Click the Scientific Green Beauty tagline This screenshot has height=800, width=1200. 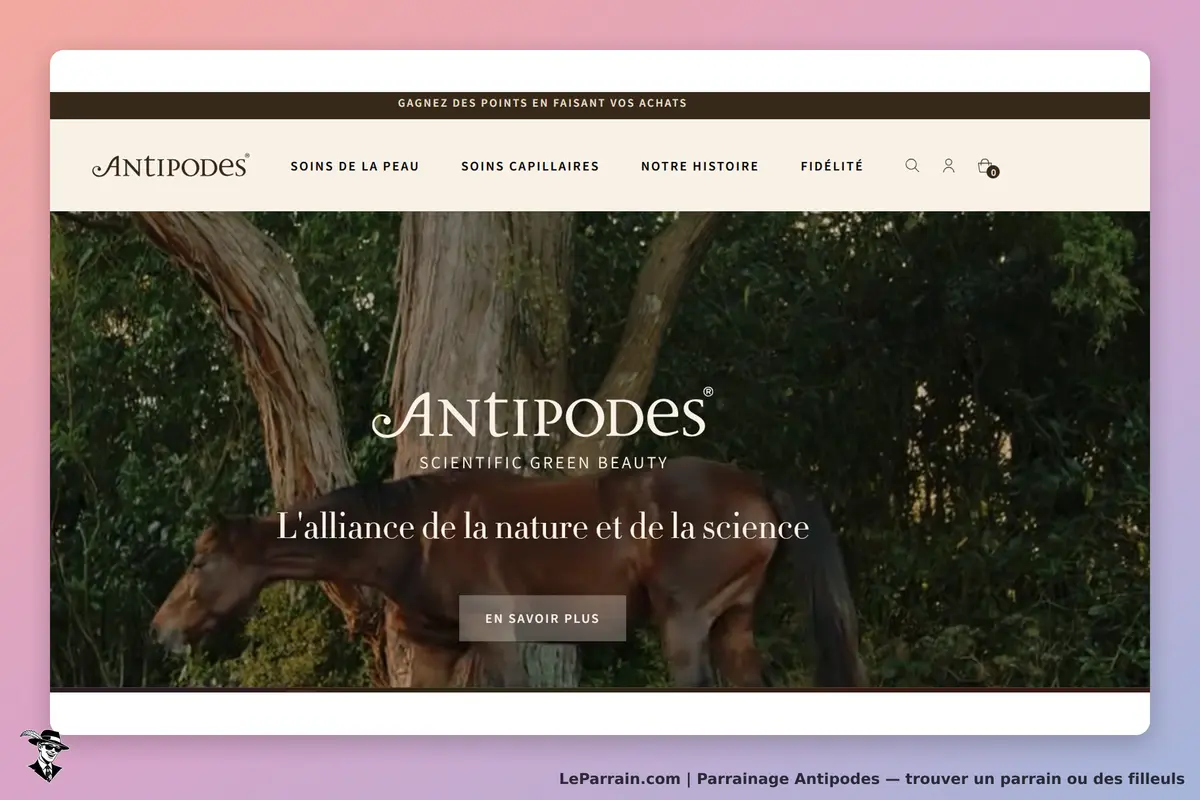[x=543, y=463]
